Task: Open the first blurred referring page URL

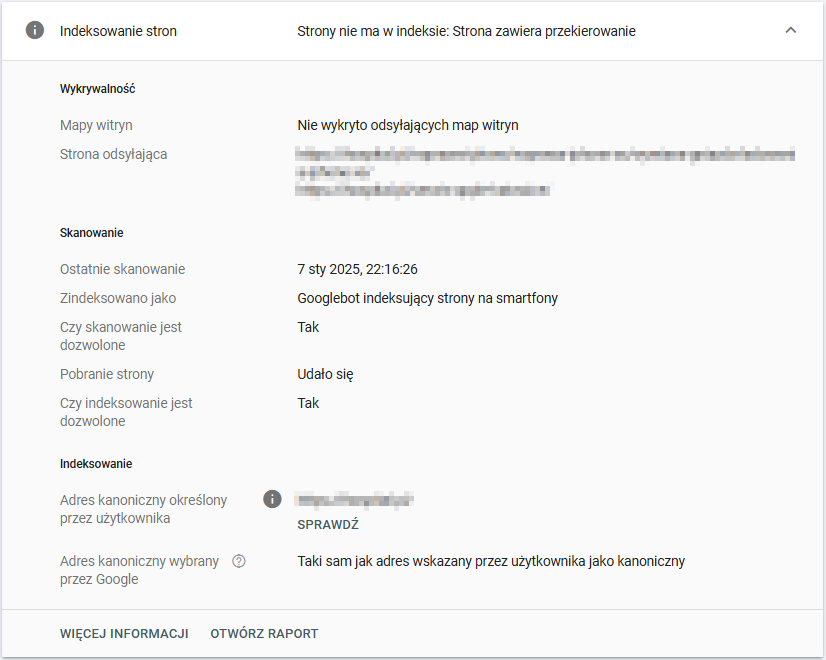Action: pos(545,155)
